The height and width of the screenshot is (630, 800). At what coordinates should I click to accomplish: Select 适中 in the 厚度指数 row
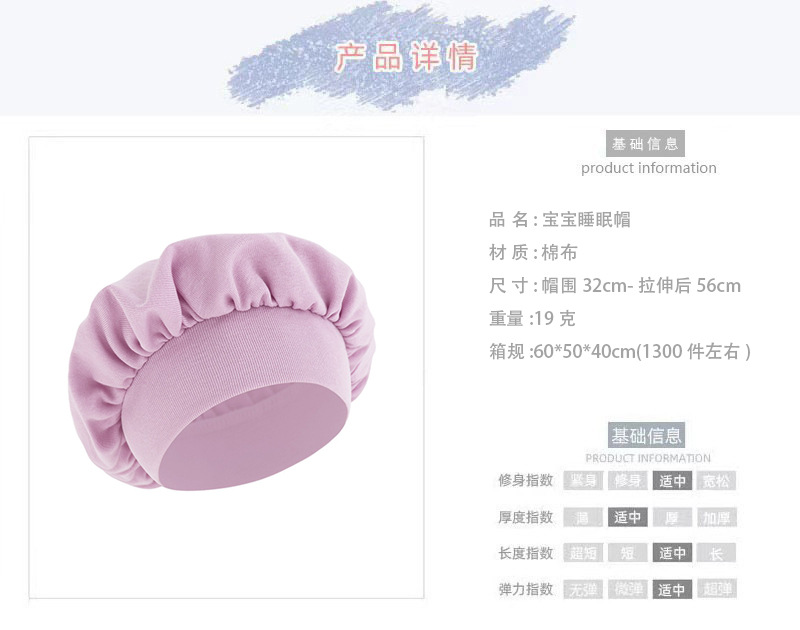point(628,517)
